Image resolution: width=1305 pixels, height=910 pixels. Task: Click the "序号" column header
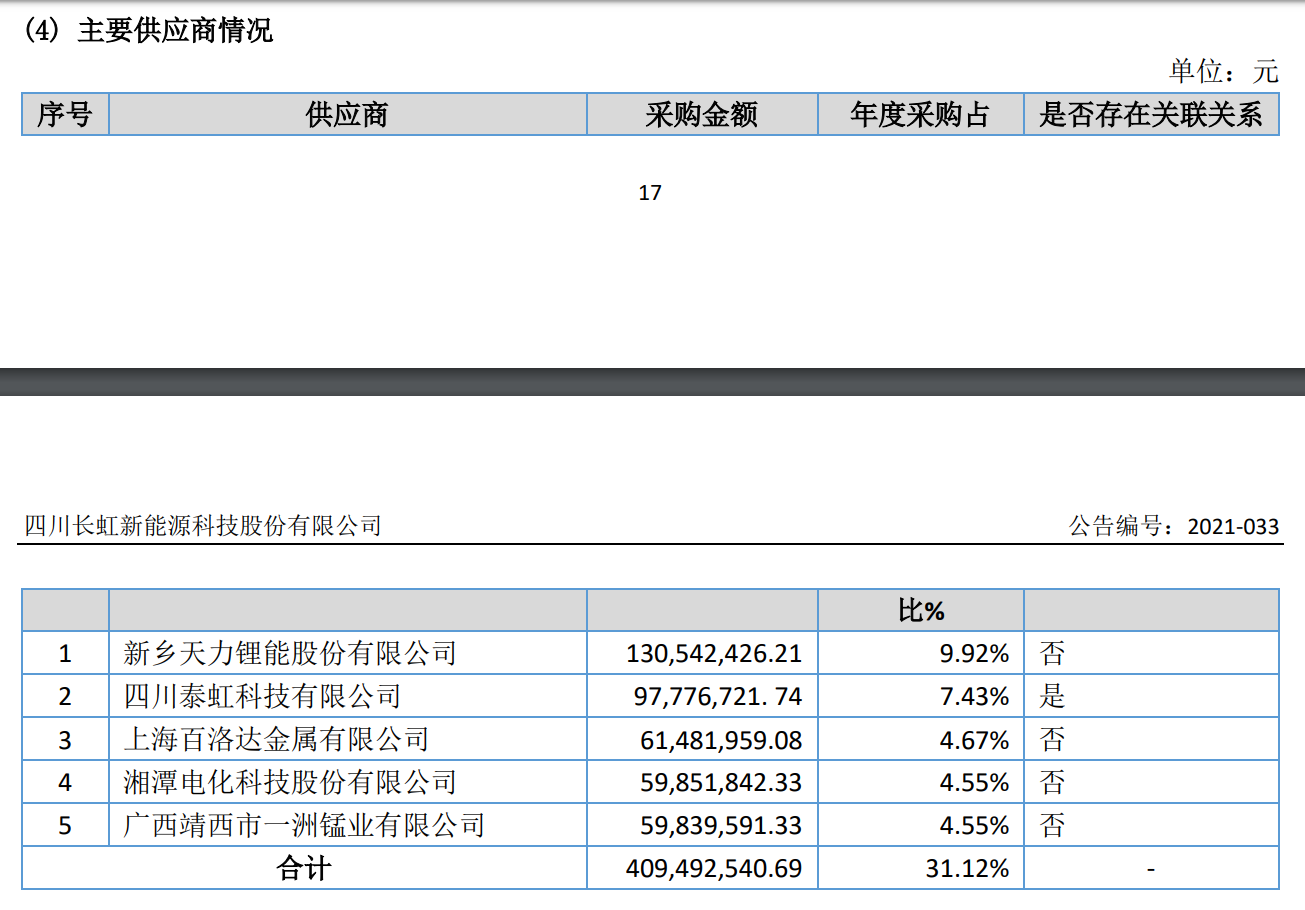click(65, 115)
